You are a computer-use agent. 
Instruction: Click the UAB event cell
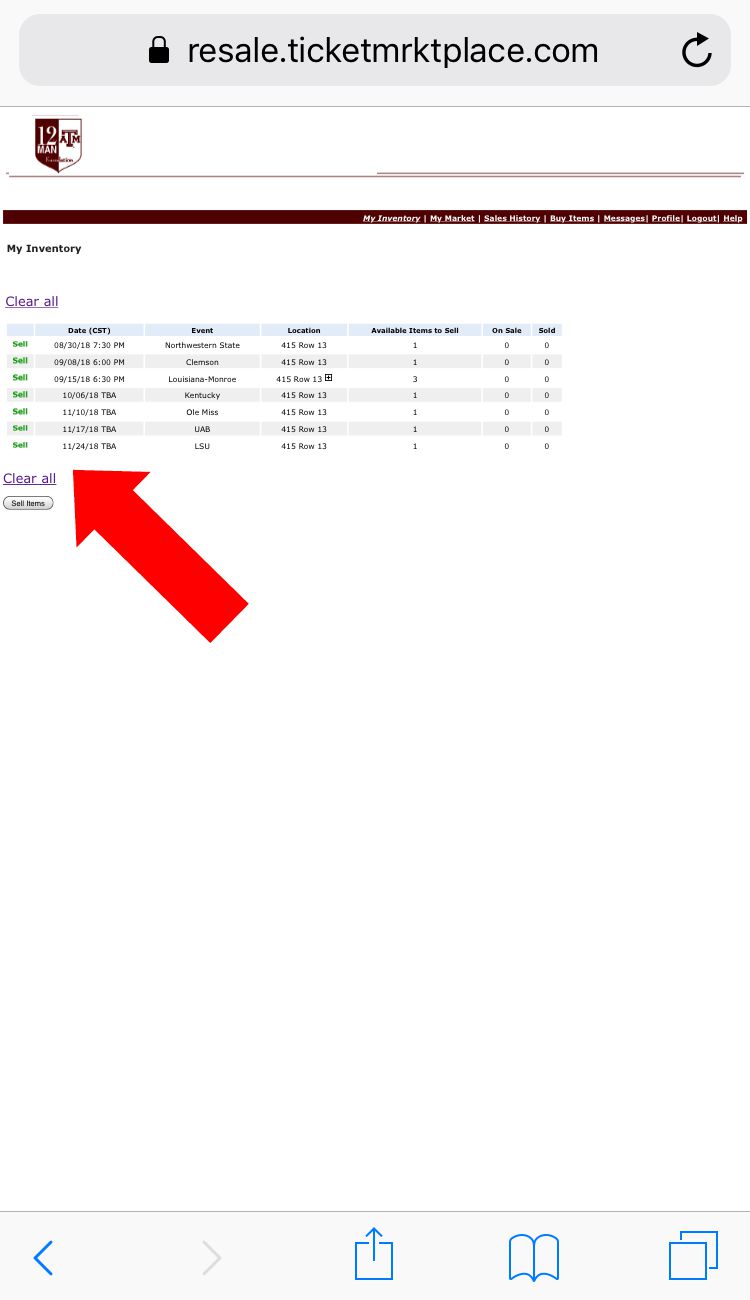click(x=202, y=429)
